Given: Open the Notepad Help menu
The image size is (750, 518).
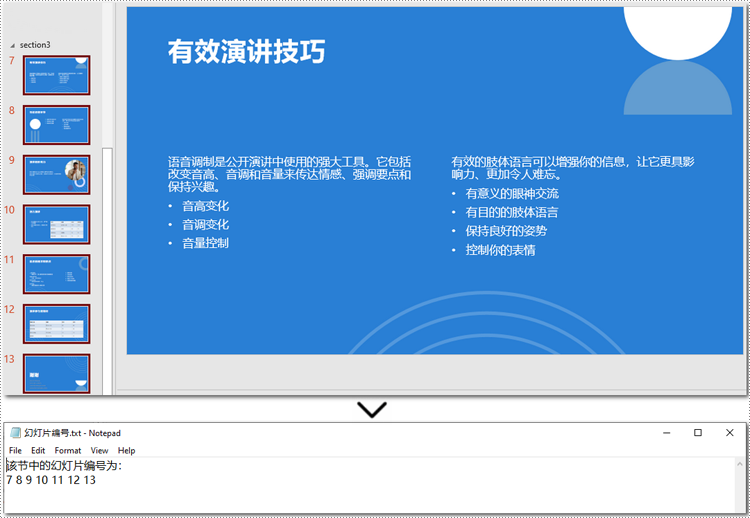Looking at the screenshot, I should pyautogui.click(x=126, y=451).
